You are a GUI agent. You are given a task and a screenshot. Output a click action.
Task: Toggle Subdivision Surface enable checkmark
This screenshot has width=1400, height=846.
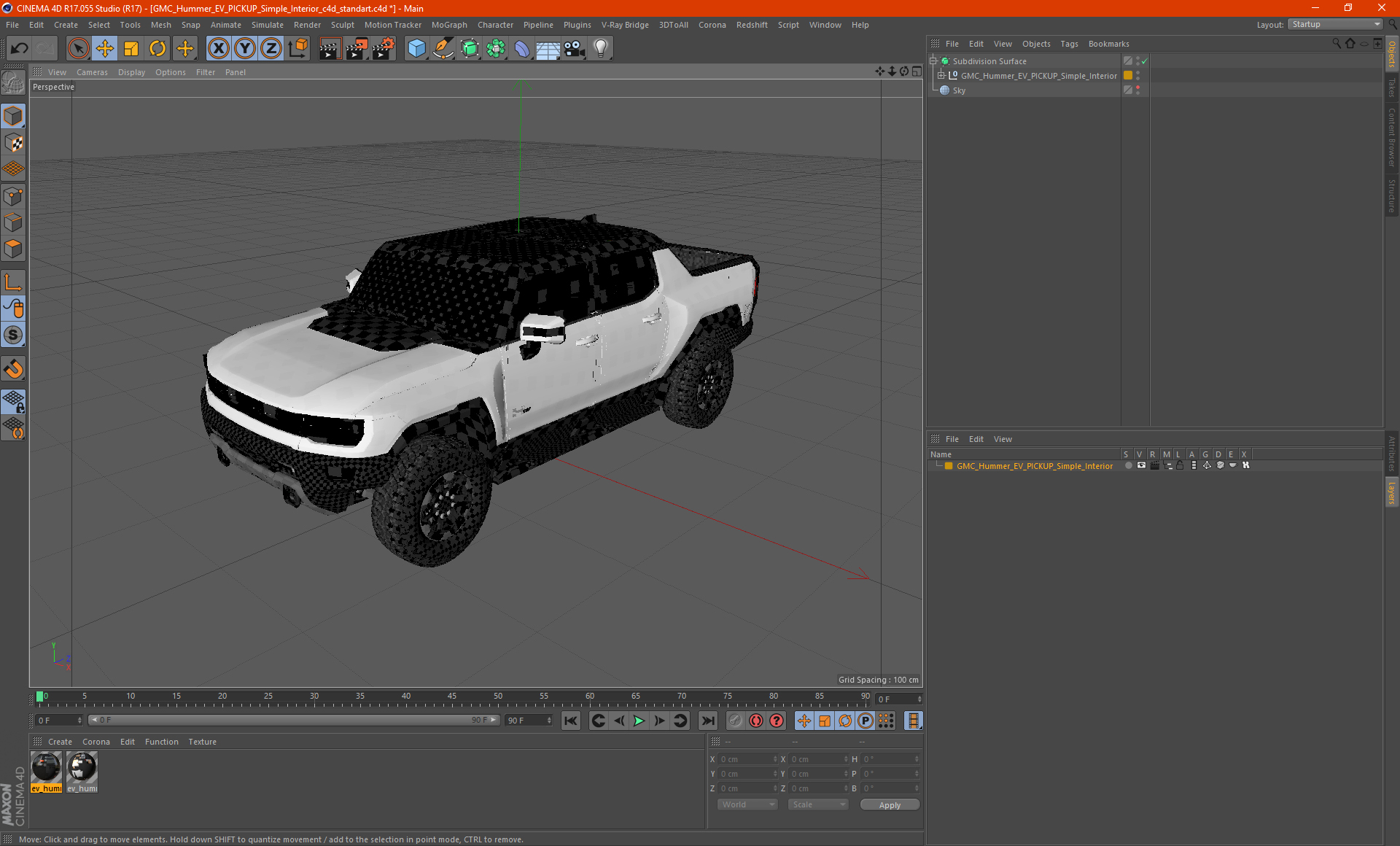click(1145, 61)
